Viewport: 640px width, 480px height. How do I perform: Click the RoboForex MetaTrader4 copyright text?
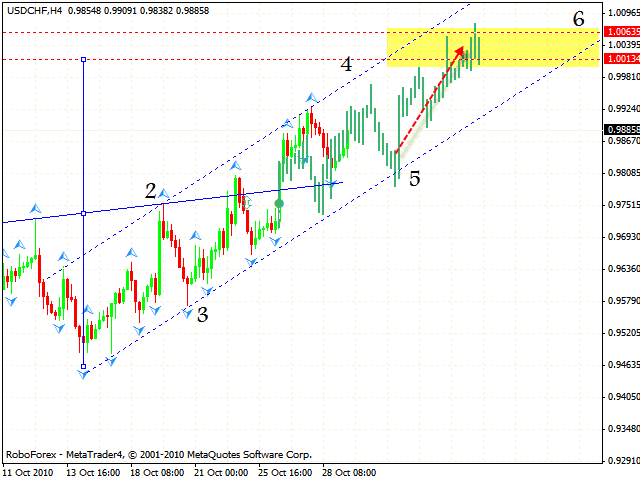tap(159, 454)
